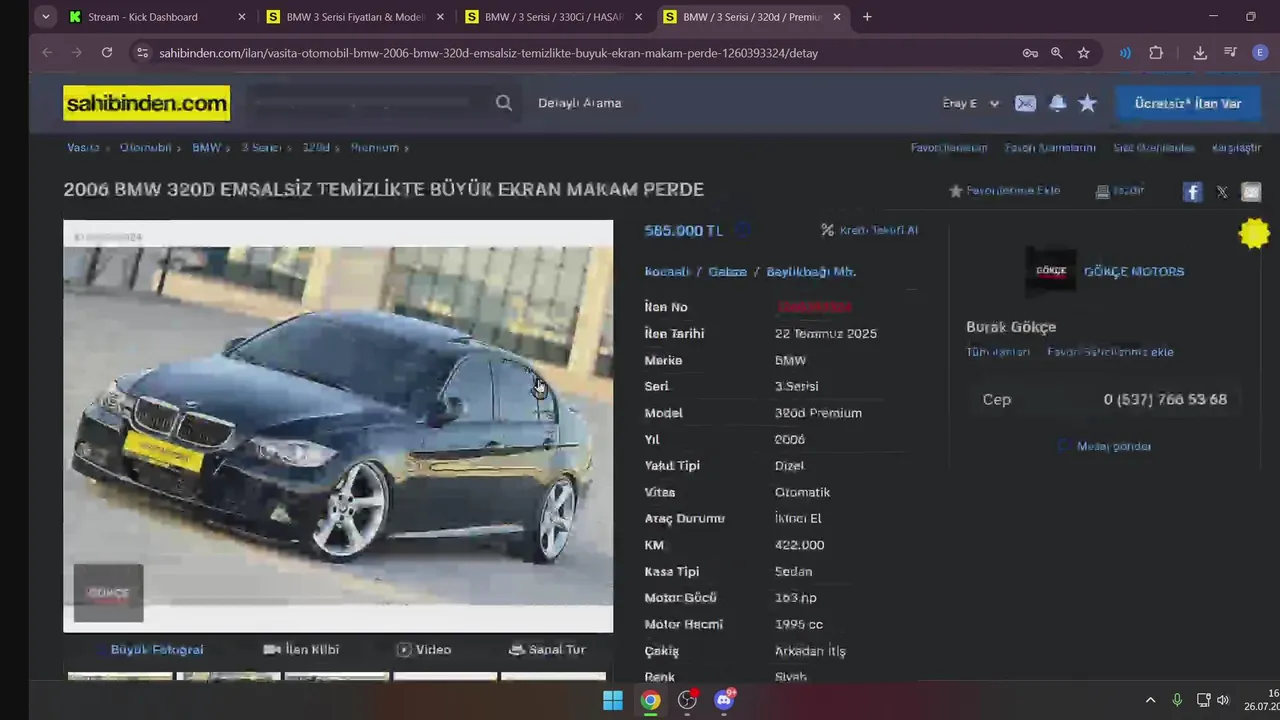Screen dimensions: 1280x720
Task: Open browser extensions puzzle icon
Action: (1156, 53)
